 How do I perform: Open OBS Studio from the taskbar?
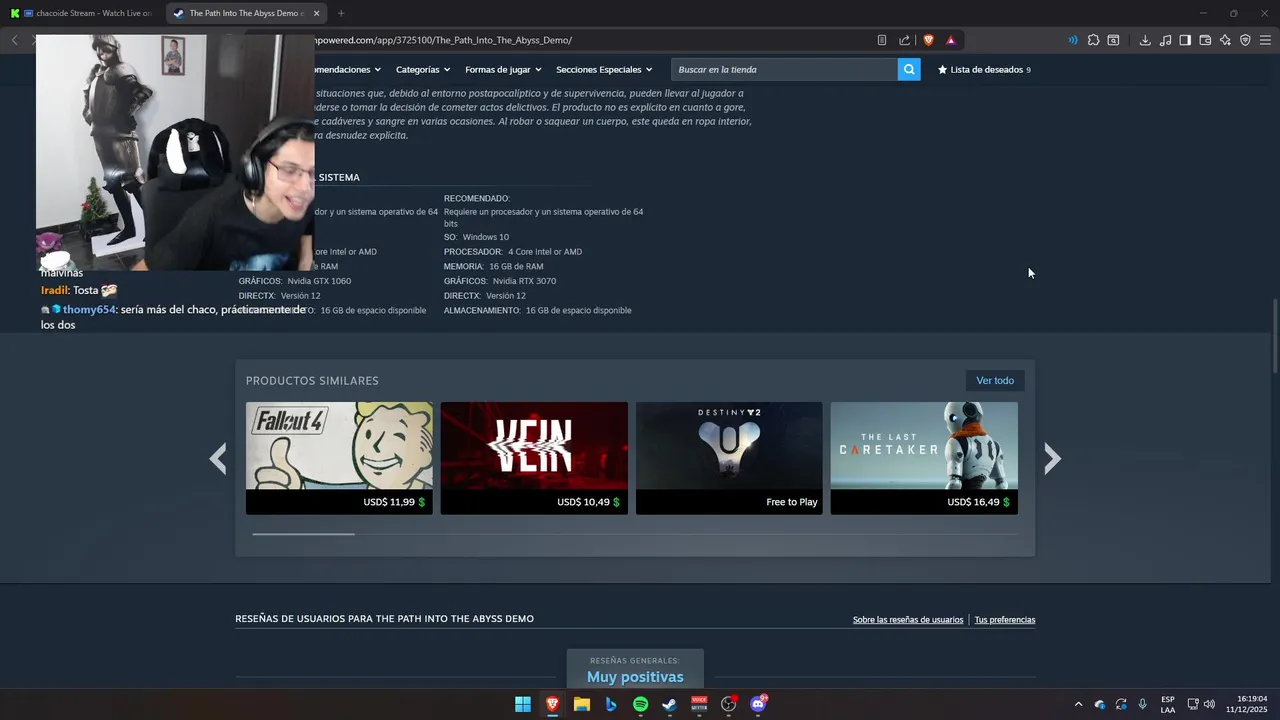point(729,704)
